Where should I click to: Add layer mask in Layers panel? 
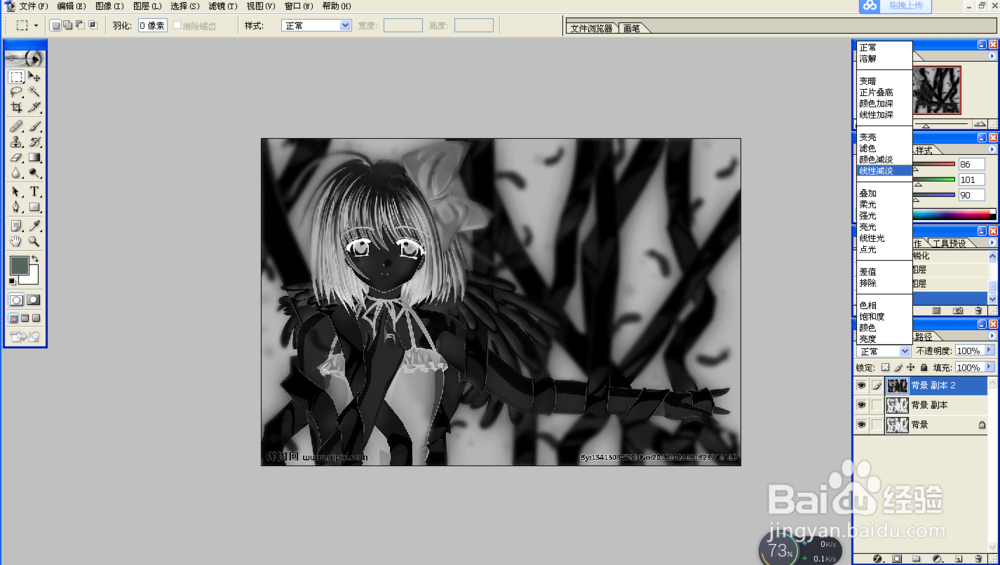pyautogui.click(x=897, y=559)
